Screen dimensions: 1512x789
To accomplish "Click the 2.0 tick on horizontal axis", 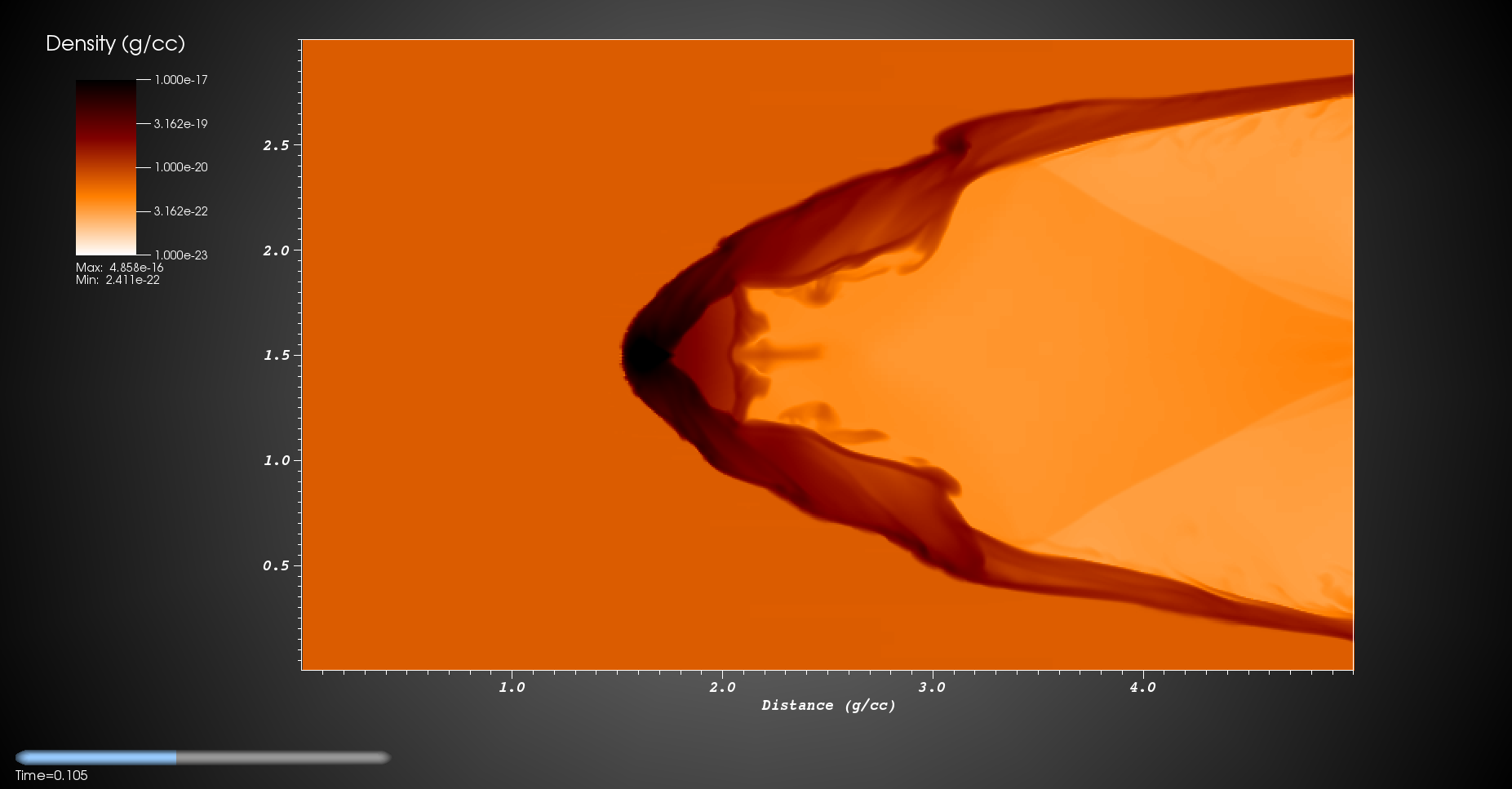I will pos(722,687).
